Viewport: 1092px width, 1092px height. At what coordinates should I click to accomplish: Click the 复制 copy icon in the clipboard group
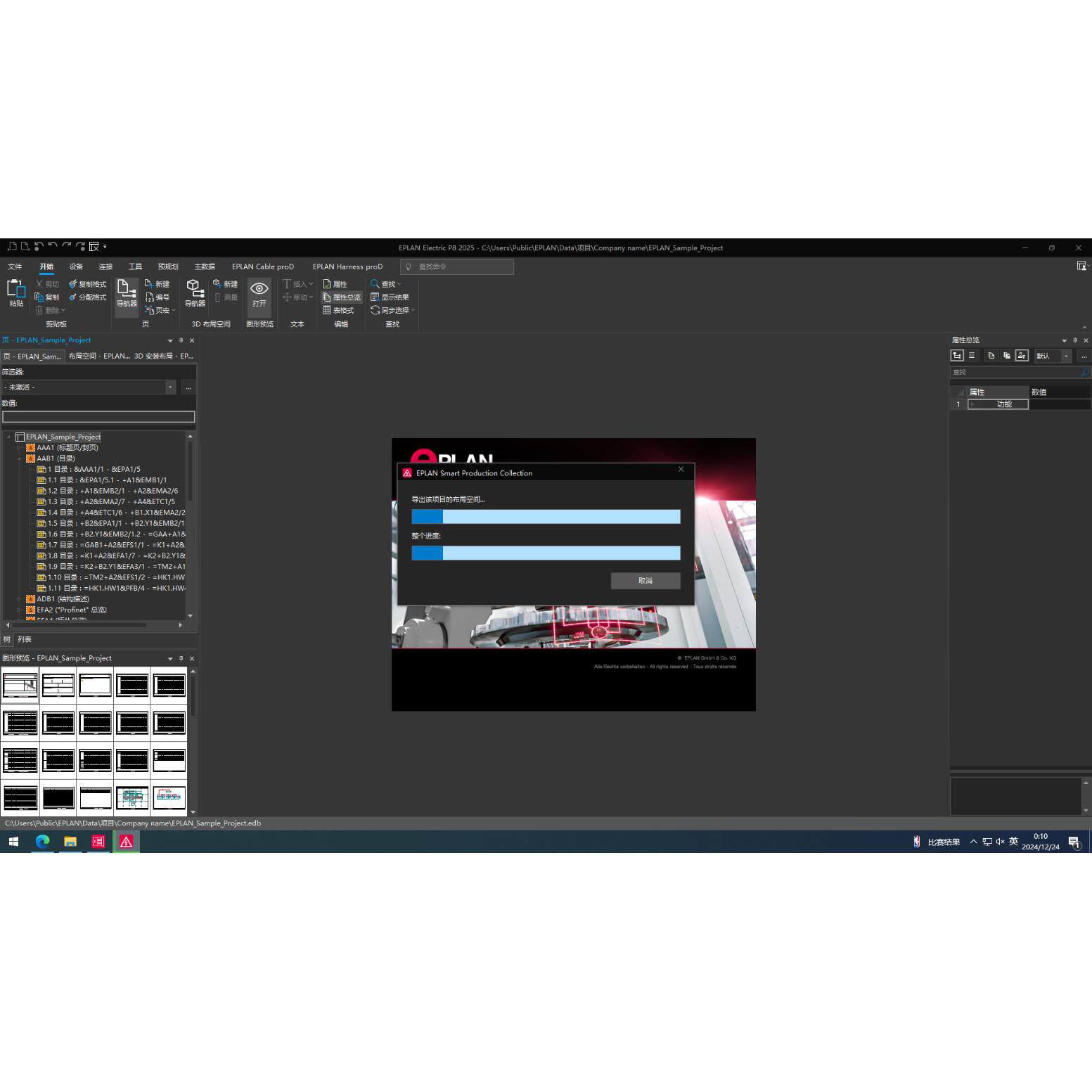point(39,297)
